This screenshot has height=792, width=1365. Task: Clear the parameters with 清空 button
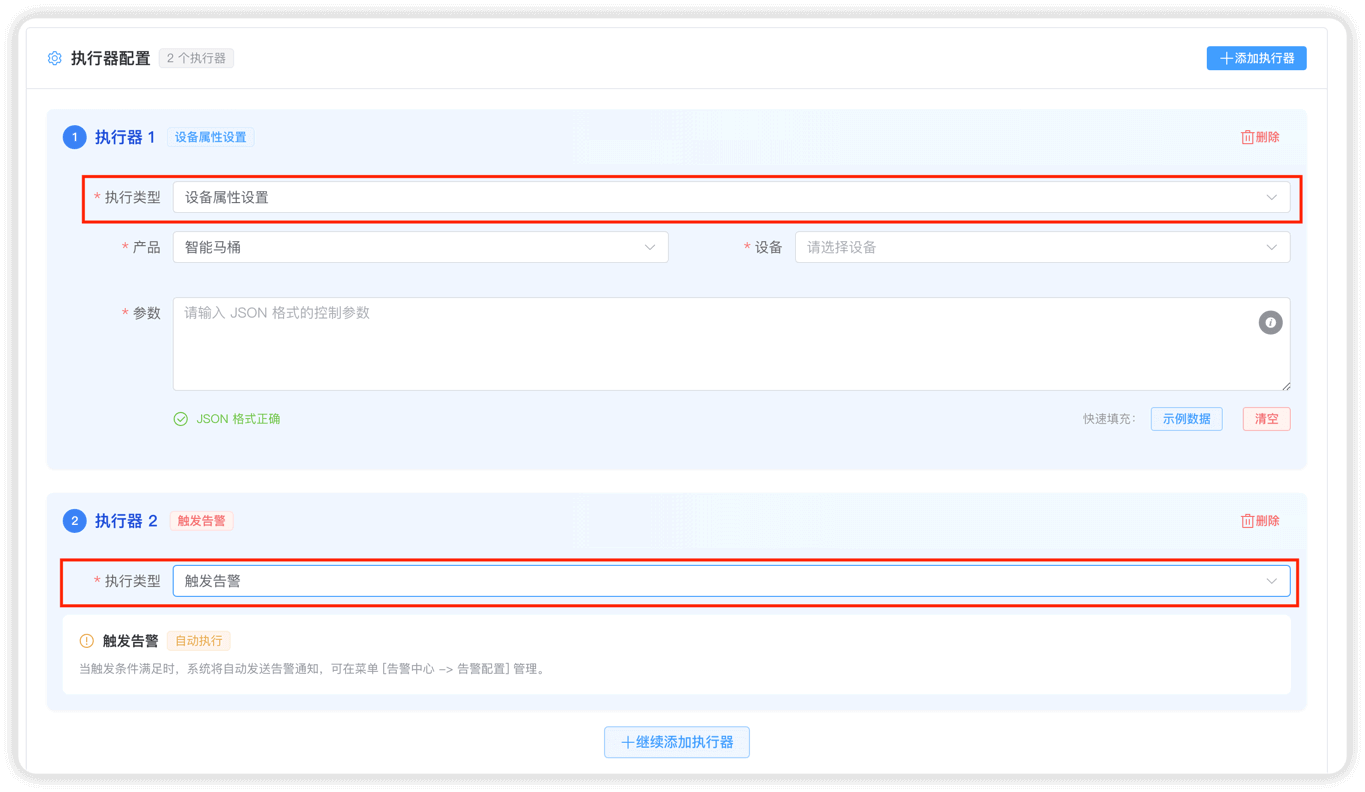pos(1266,419)
